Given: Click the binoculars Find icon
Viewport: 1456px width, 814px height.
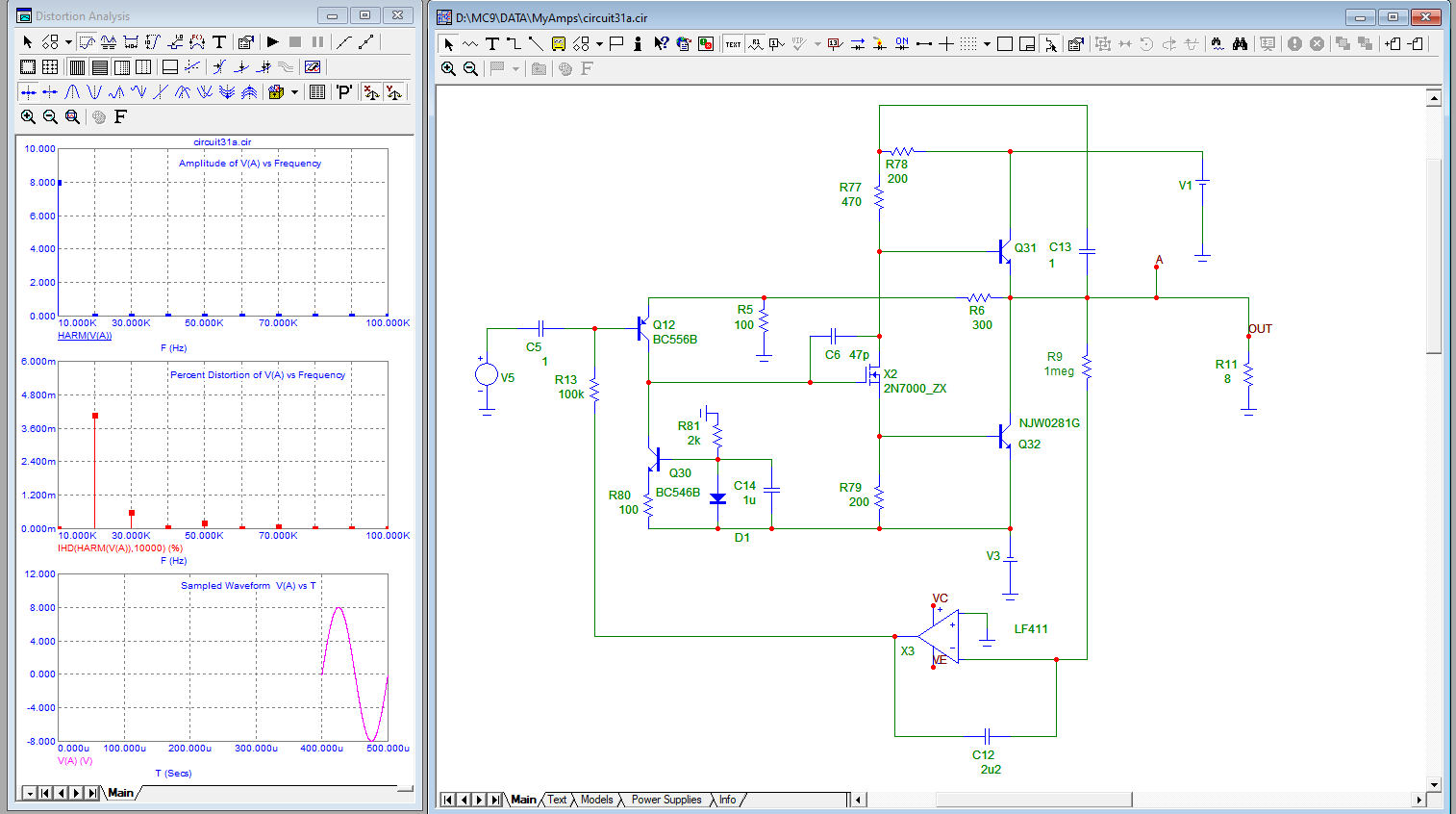Looking at the screenshot, I should pos(1240,43).
